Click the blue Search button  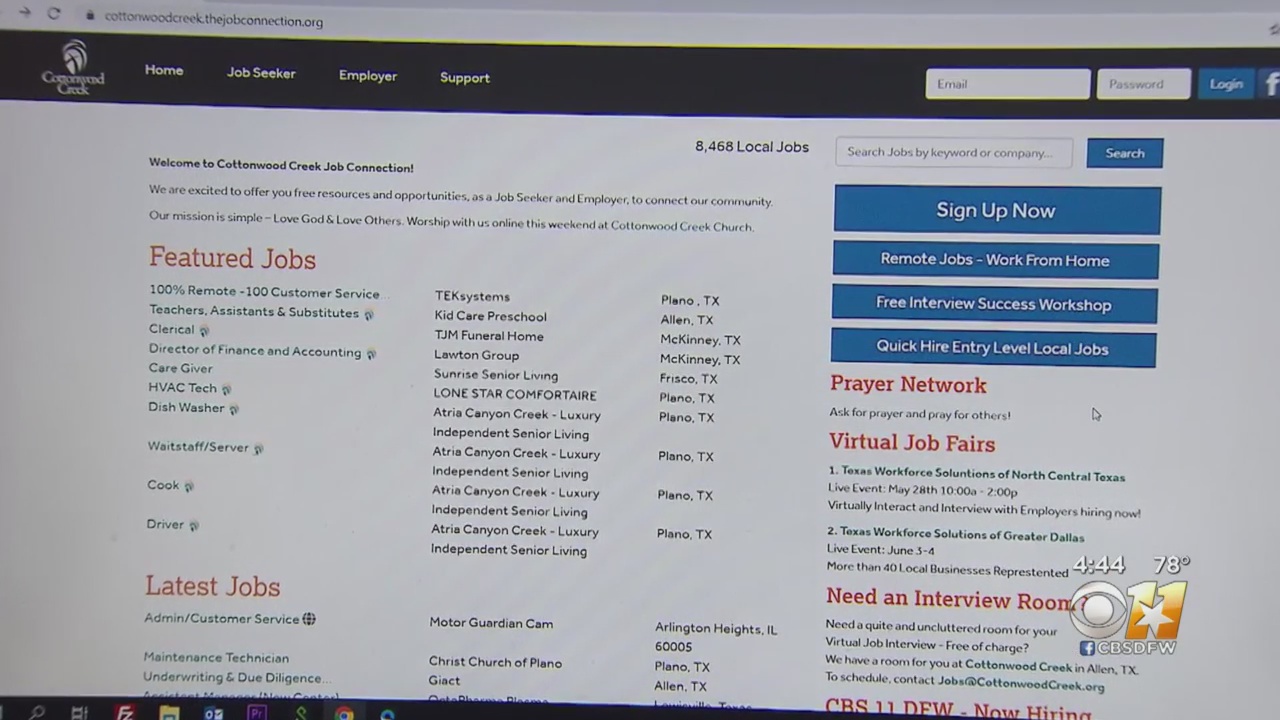tap(1125, 153)
